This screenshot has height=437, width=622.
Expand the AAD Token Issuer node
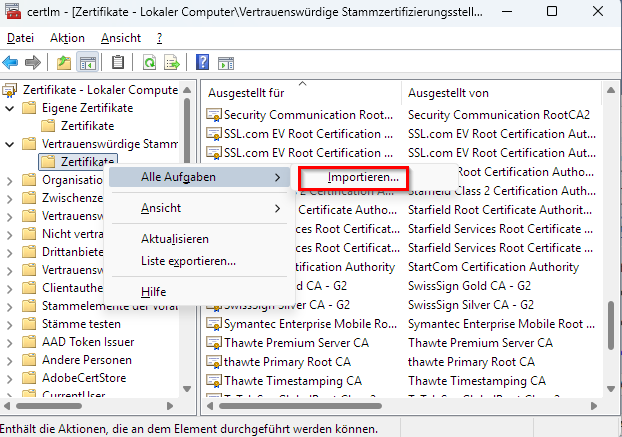click(x=10, y=342)
